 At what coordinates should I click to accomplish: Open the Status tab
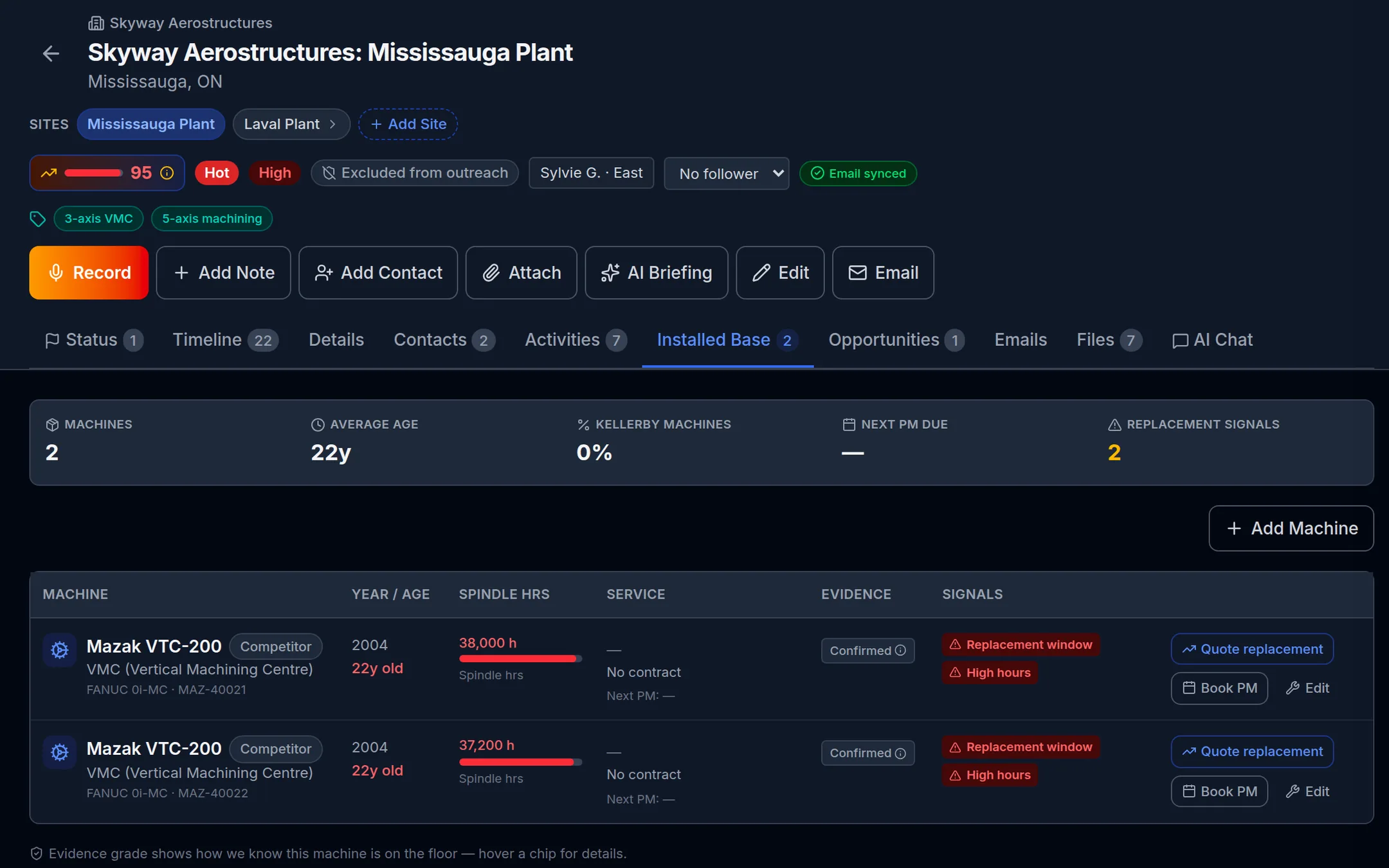pos(94,340)
